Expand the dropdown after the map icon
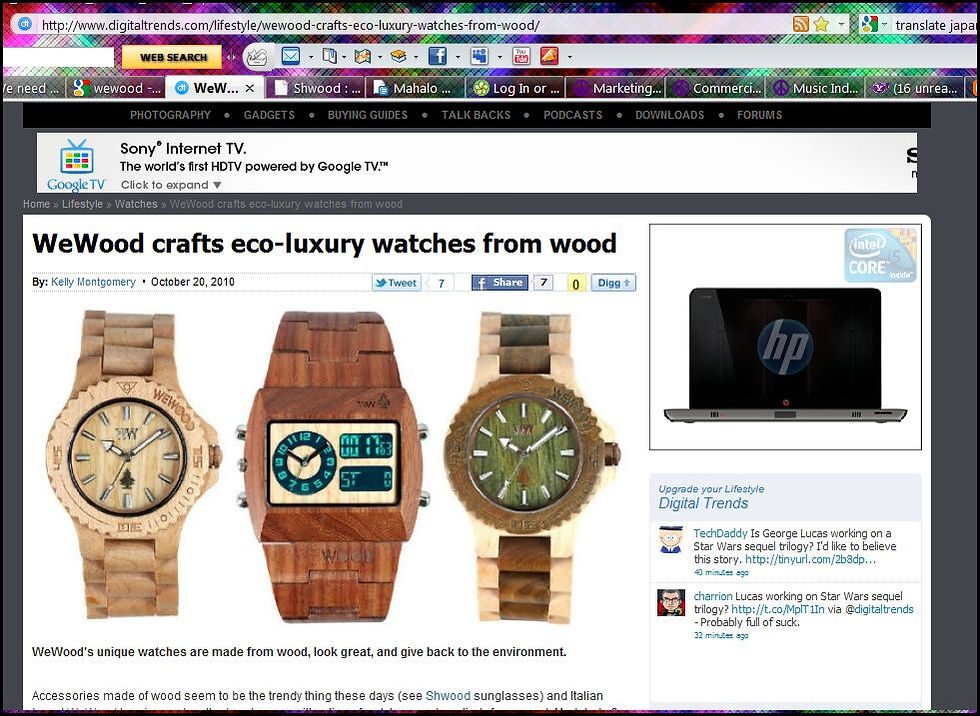The image size is (980, 716). 380,57
